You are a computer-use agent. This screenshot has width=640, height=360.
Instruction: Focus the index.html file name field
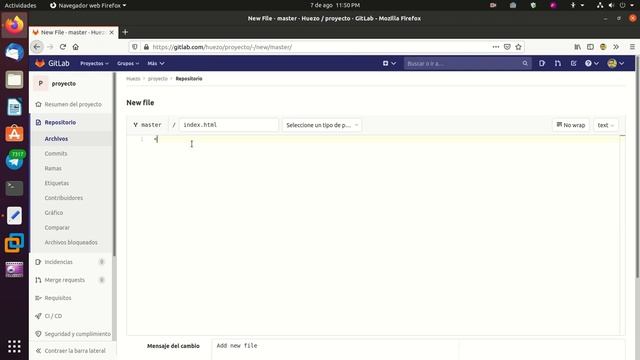pyautogui.click(x=229, y=125)
